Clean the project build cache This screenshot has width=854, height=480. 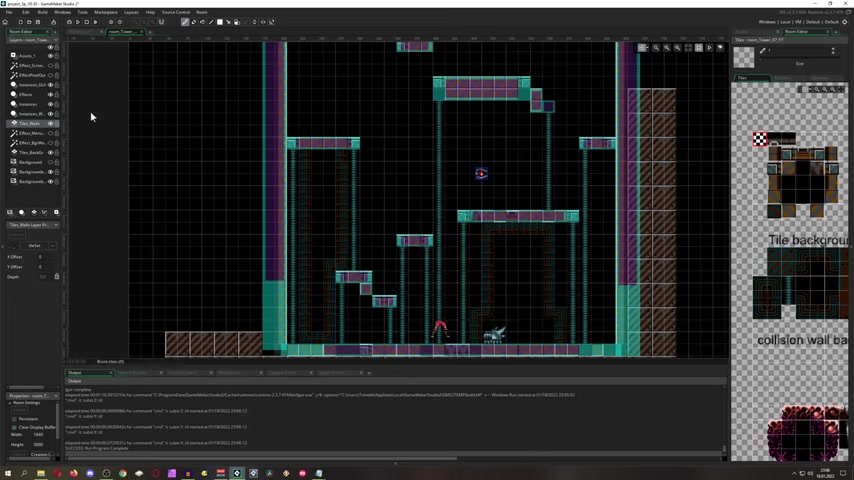[95, 22]
